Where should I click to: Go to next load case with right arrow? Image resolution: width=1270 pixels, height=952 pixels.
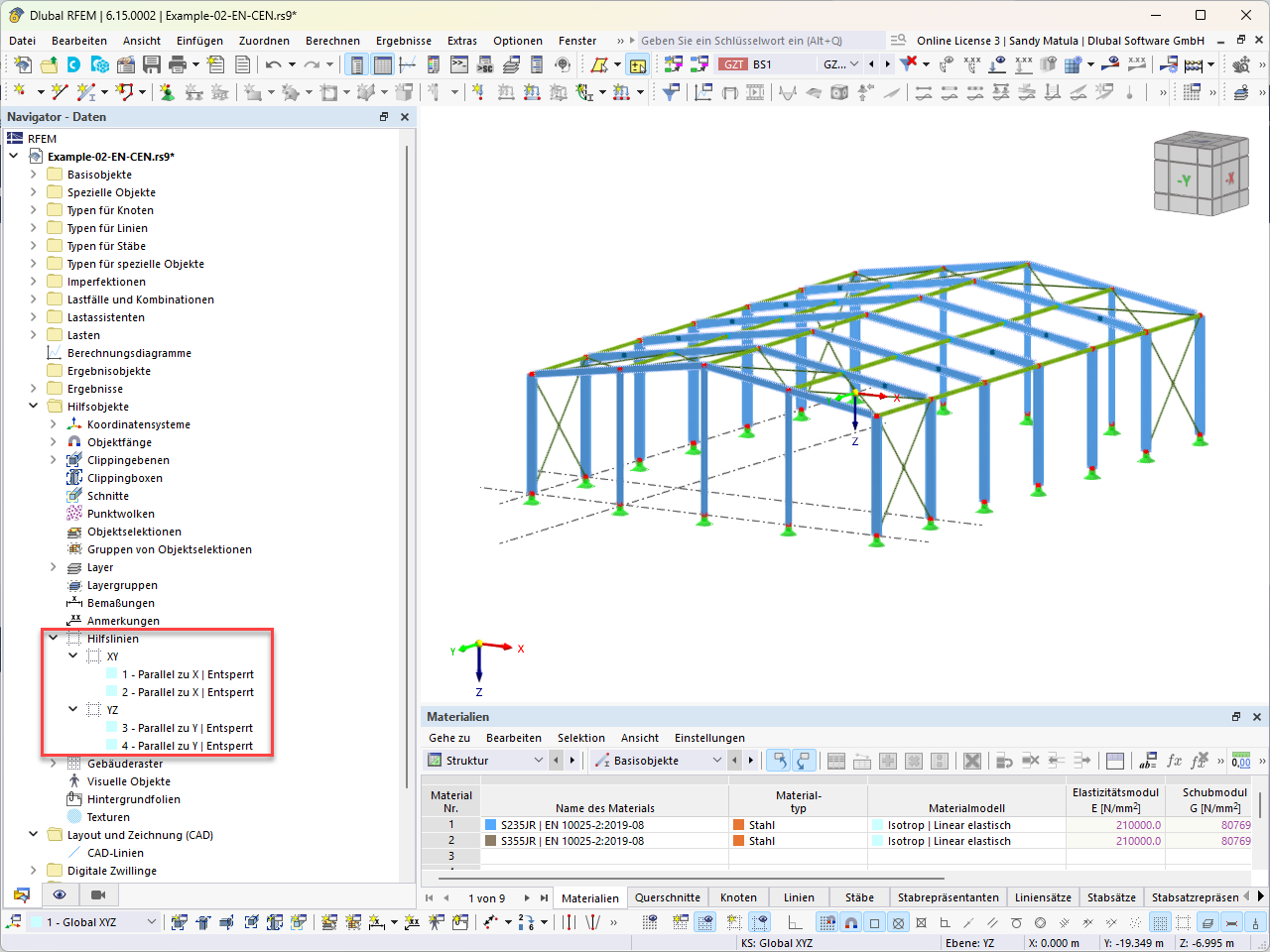tap(887, 64)
